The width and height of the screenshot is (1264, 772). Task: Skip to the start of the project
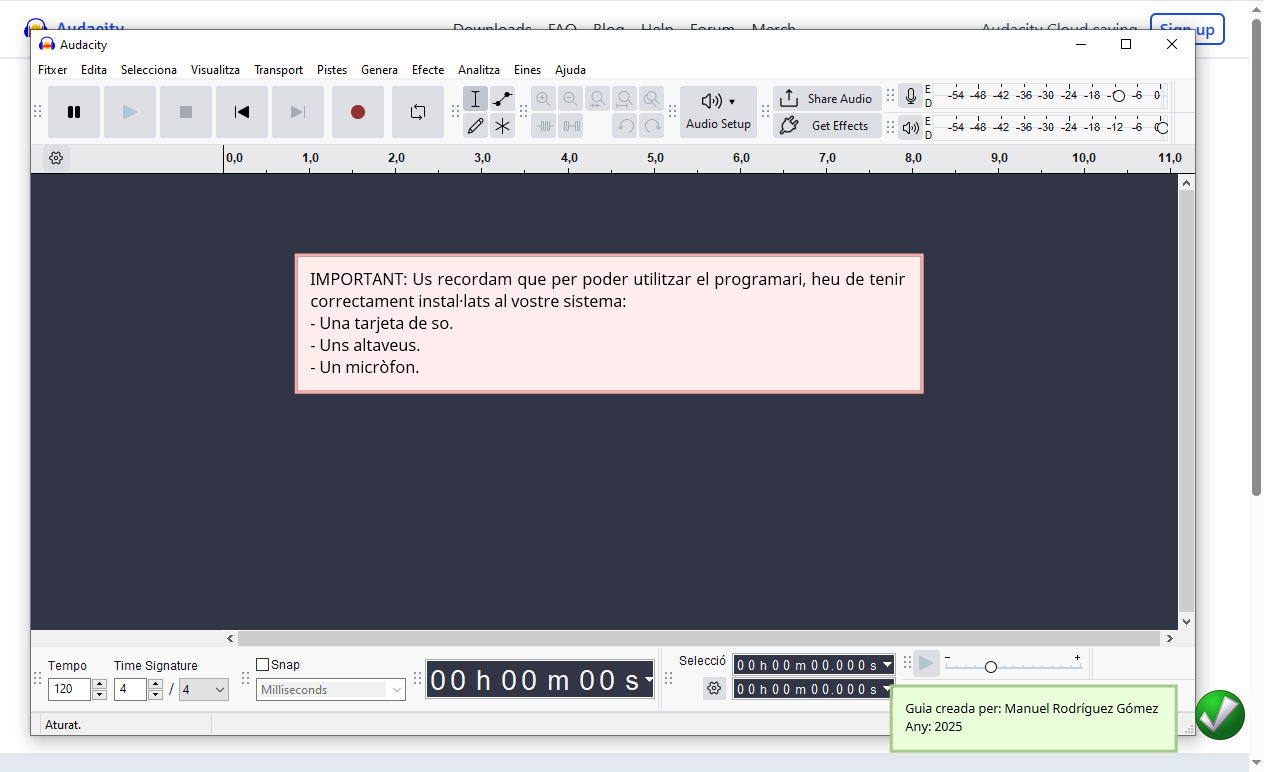click(x=242, y=112)
